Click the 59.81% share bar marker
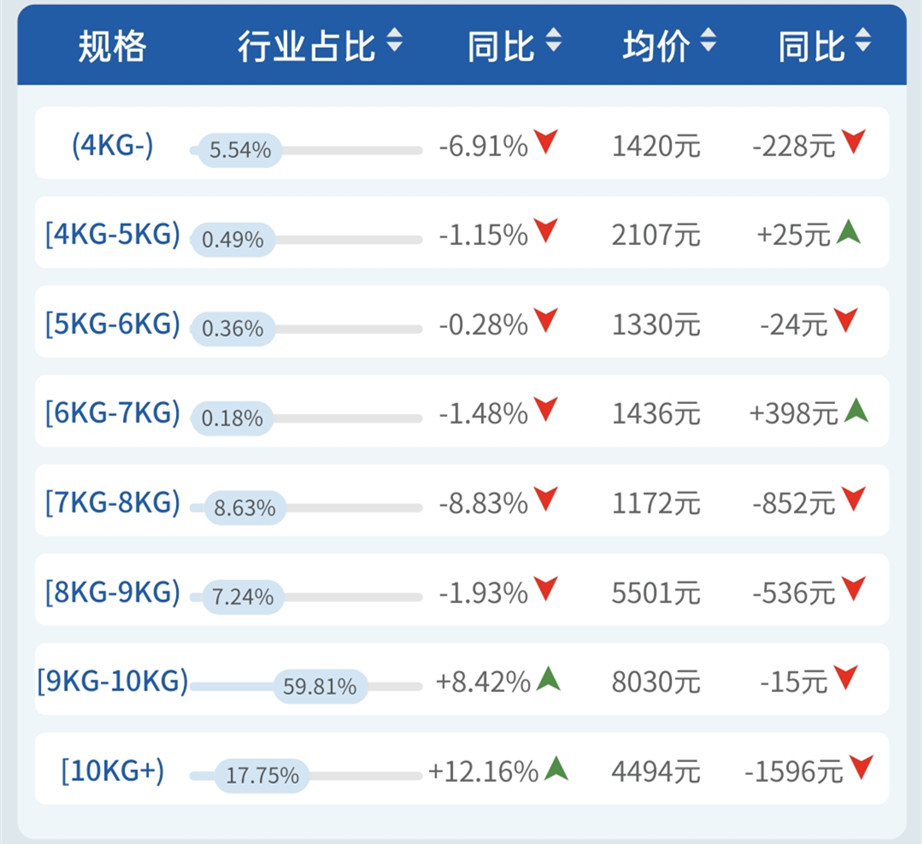922x844 pixels. (320, 687)
